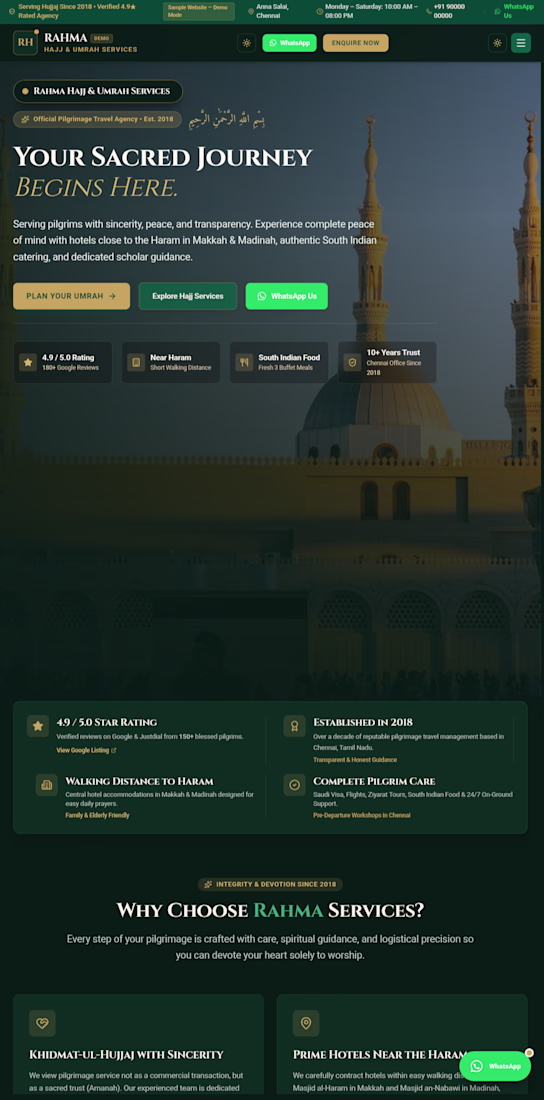The width and height of the screenshot is (544, 1100).
Task: Click the Pre-Departure Workshops in Chennai text
Action: (x=362, y=815)
